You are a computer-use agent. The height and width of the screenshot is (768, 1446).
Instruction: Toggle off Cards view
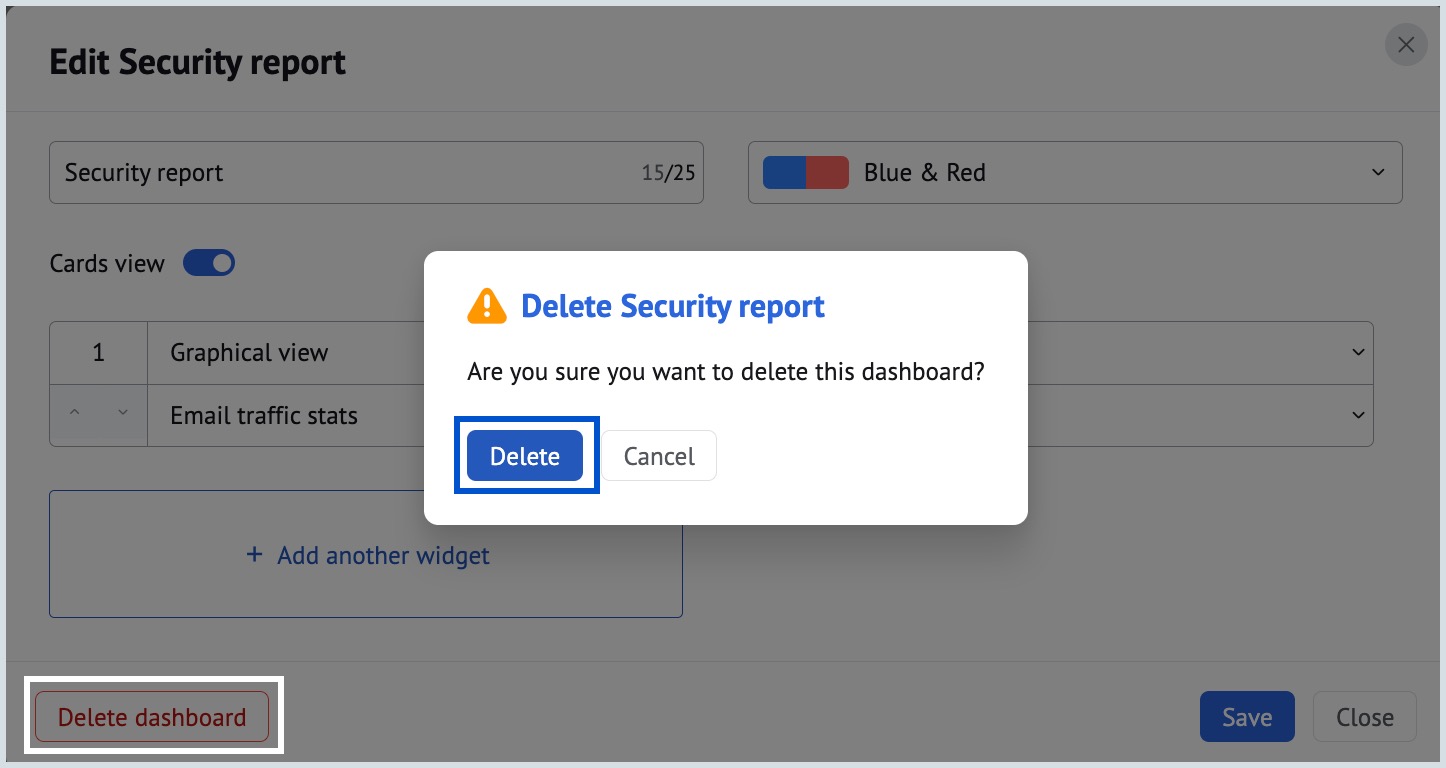tap(209, 262)
